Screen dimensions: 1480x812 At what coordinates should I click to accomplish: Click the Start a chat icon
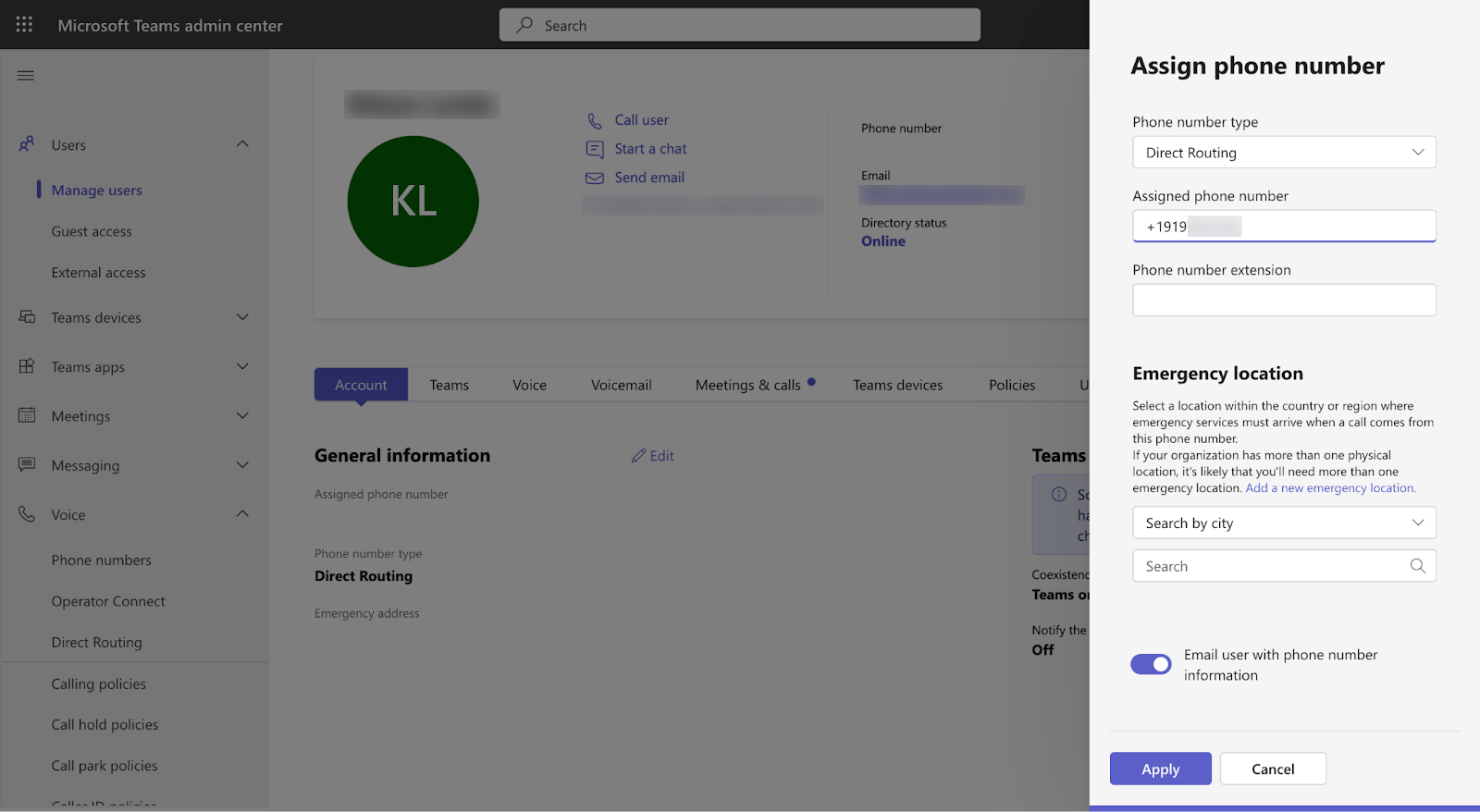click(x=595, y=149)
